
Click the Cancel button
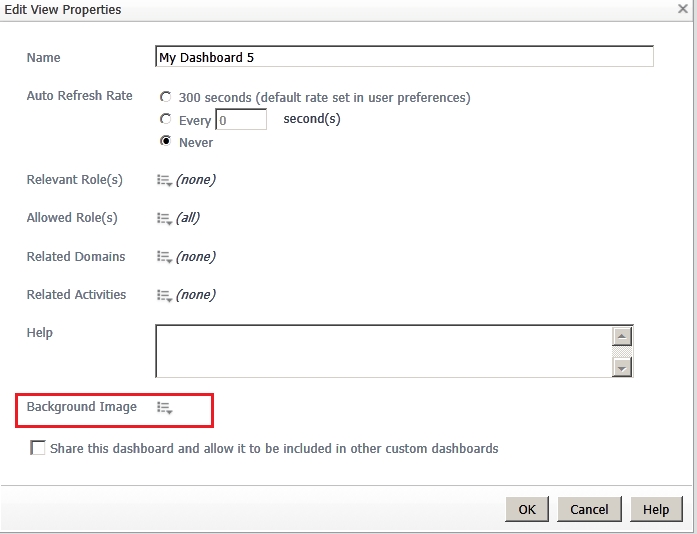point(589,509)
